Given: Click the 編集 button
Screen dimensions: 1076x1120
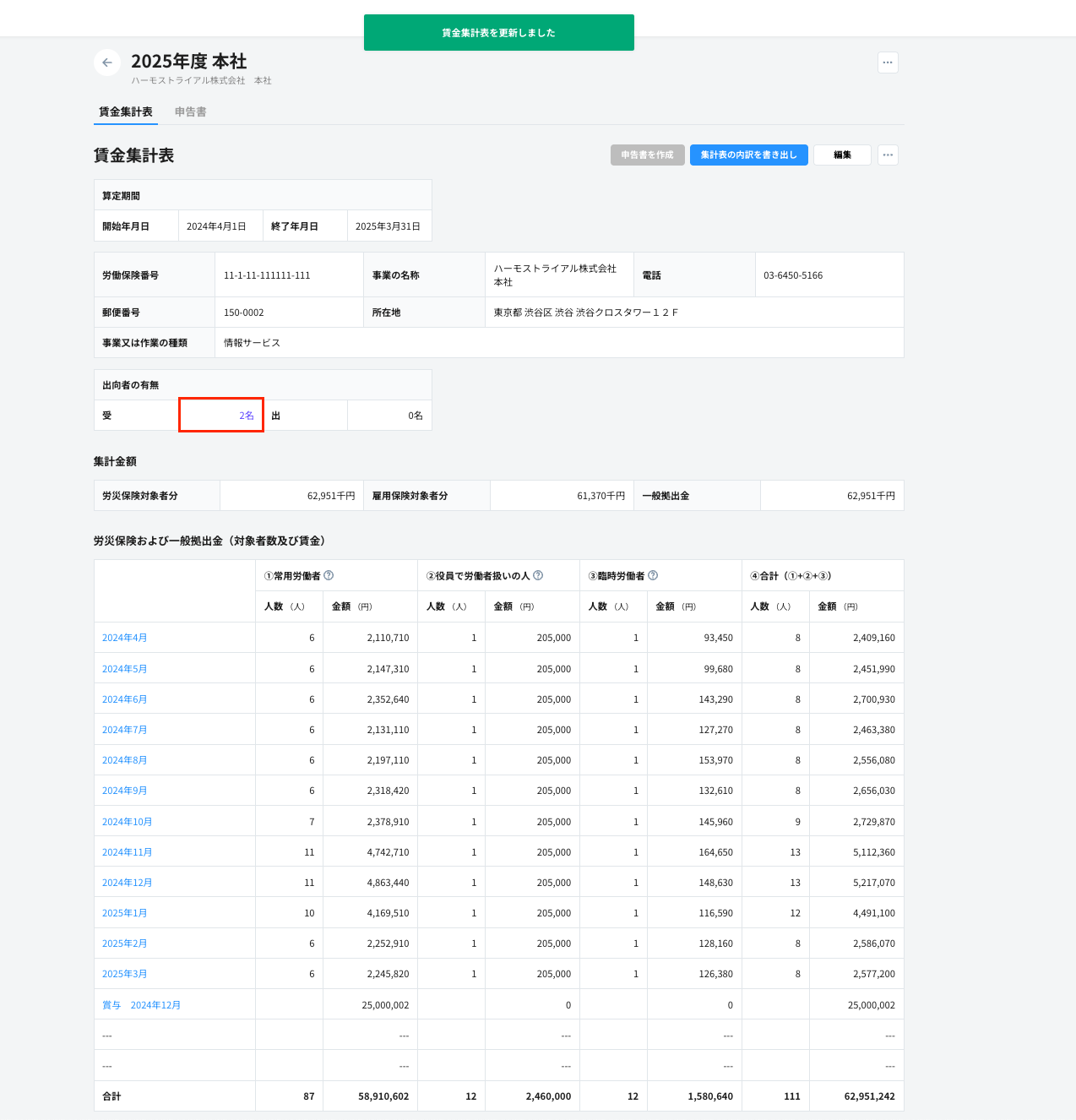Looking at the screenshot, I should coord(842,155).
